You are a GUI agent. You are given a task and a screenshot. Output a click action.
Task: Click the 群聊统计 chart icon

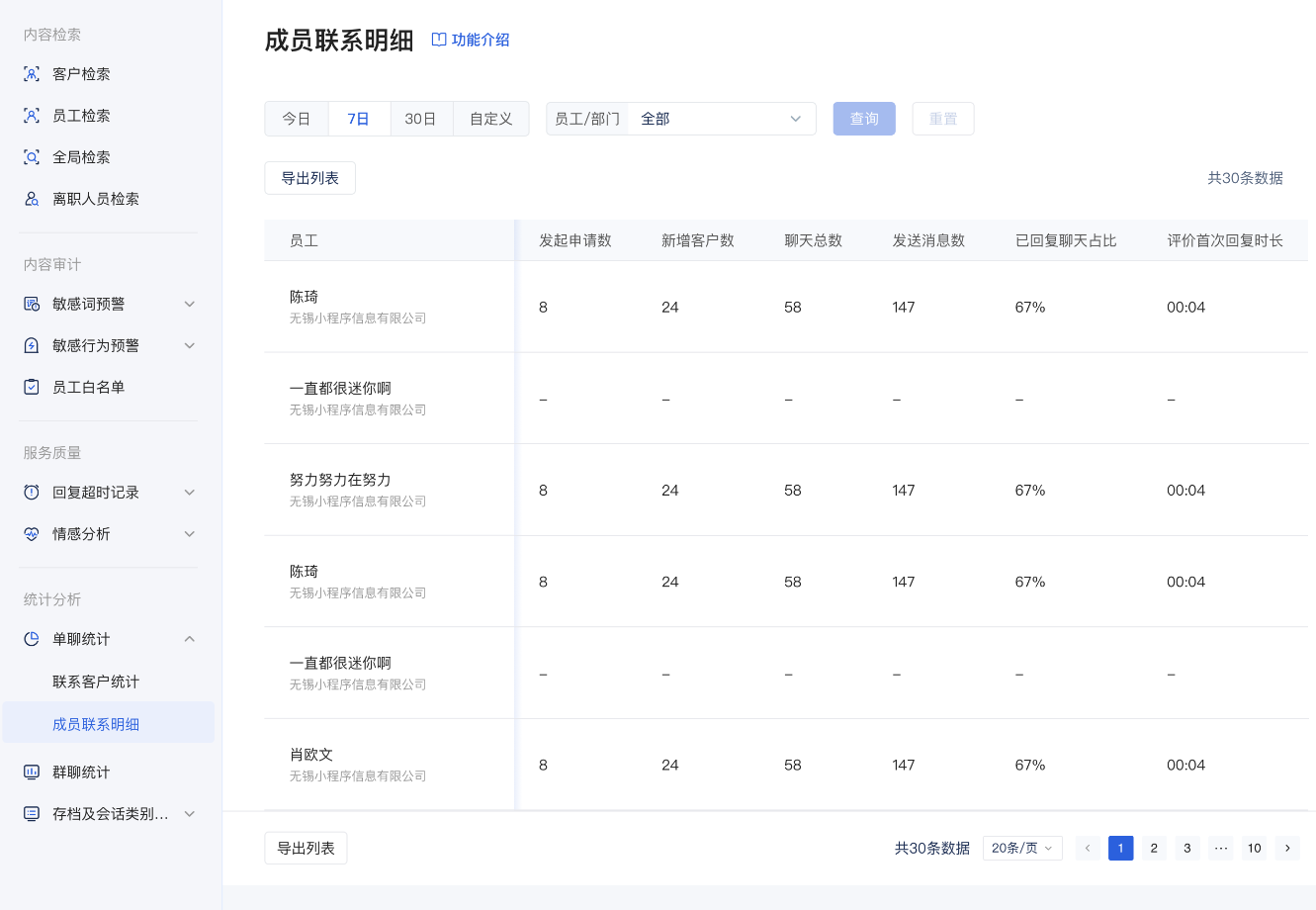click(x=32, y=772)
